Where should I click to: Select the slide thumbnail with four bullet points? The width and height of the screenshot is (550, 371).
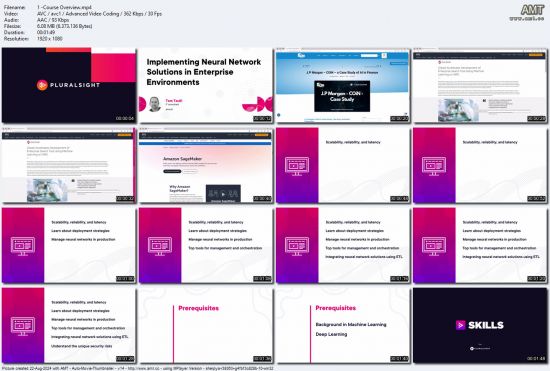(x=206, y=245)
